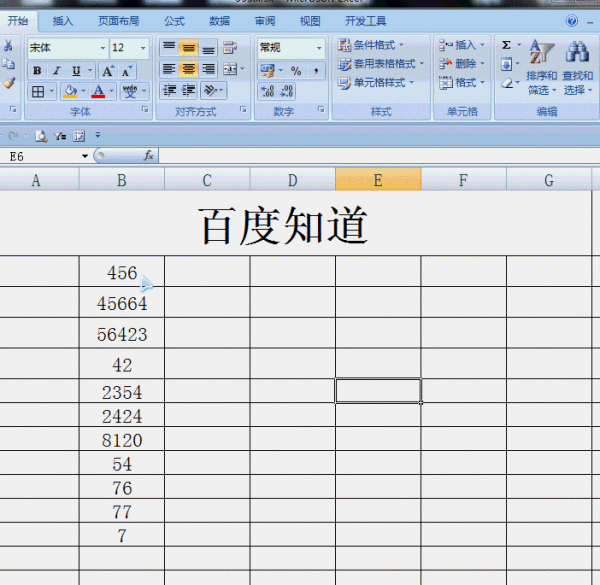The width and height of the screenshot is (600, 585).
Task: Open 单元格样式 cell styles menu
Action: [x=376, y=83]
